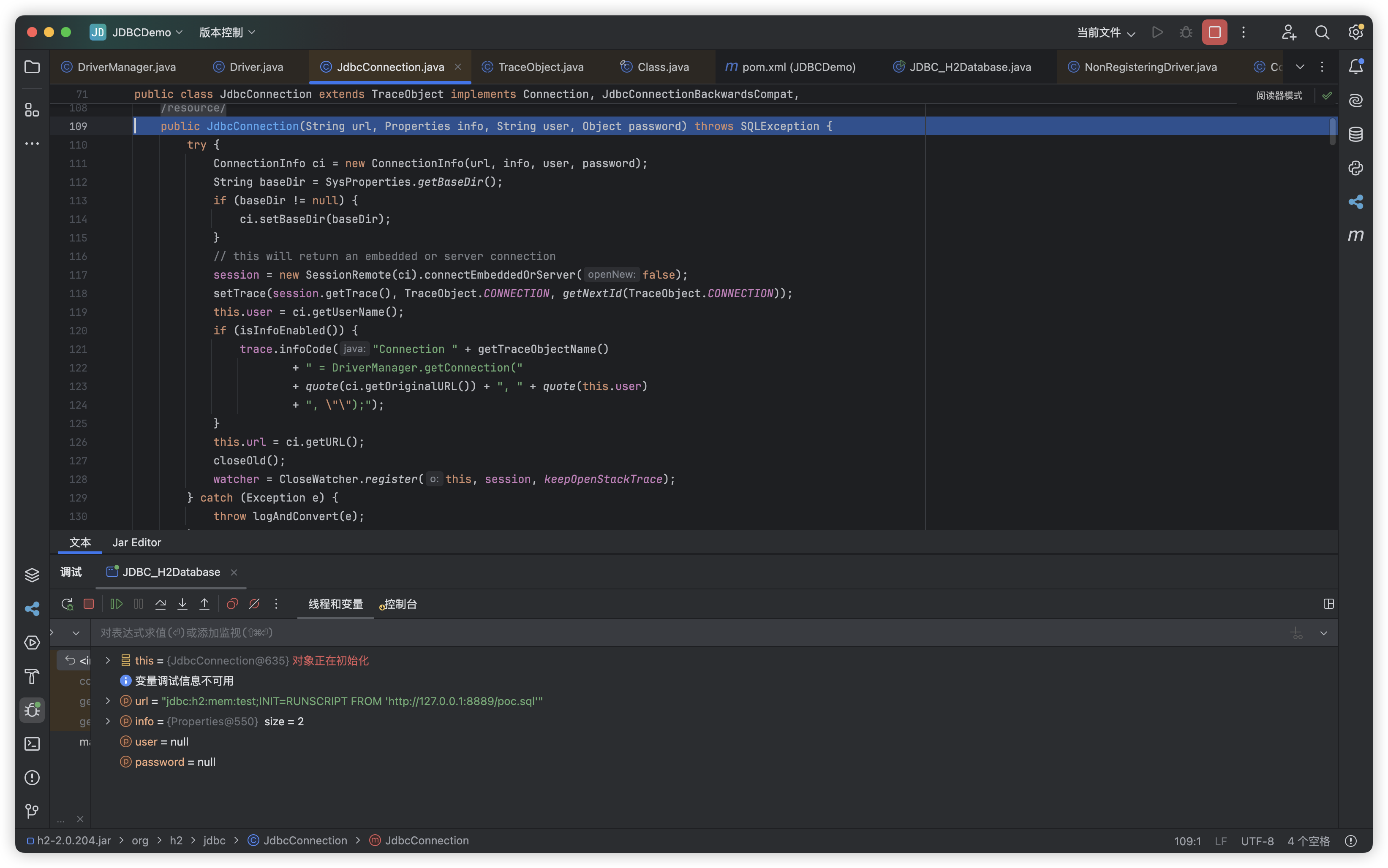Open the add collaborator user icon
This screenshot has height=868, width=1388.
(x=1289, y=32)
